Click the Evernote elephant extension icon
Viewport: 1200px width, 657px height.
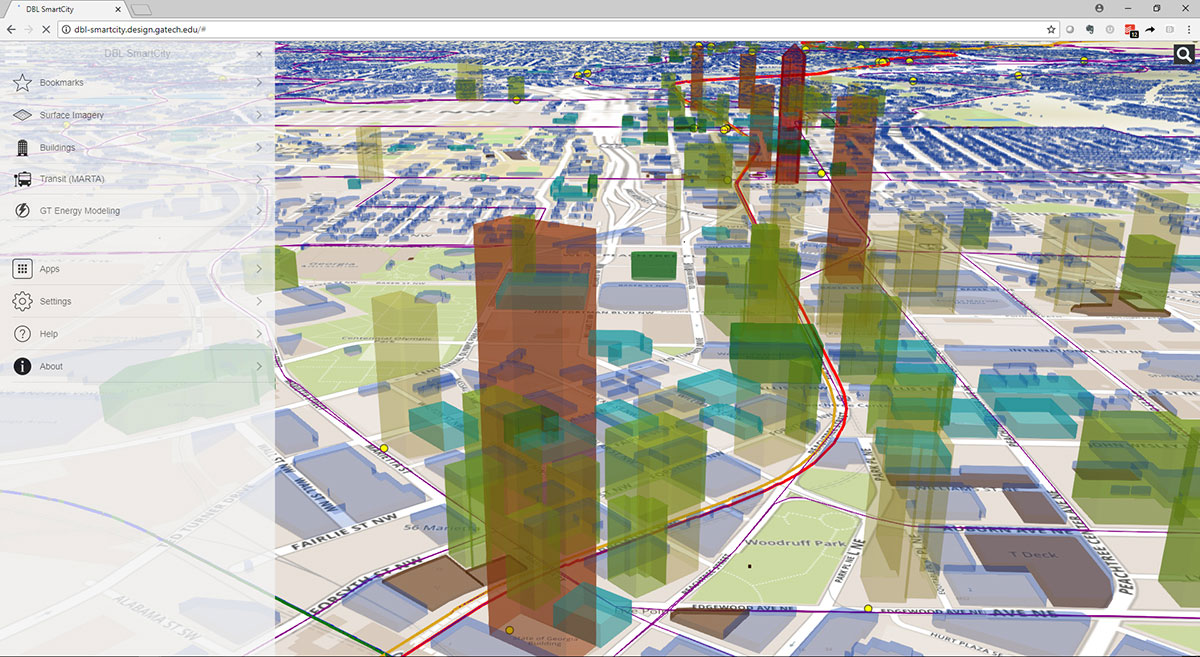click(1090, 30)
